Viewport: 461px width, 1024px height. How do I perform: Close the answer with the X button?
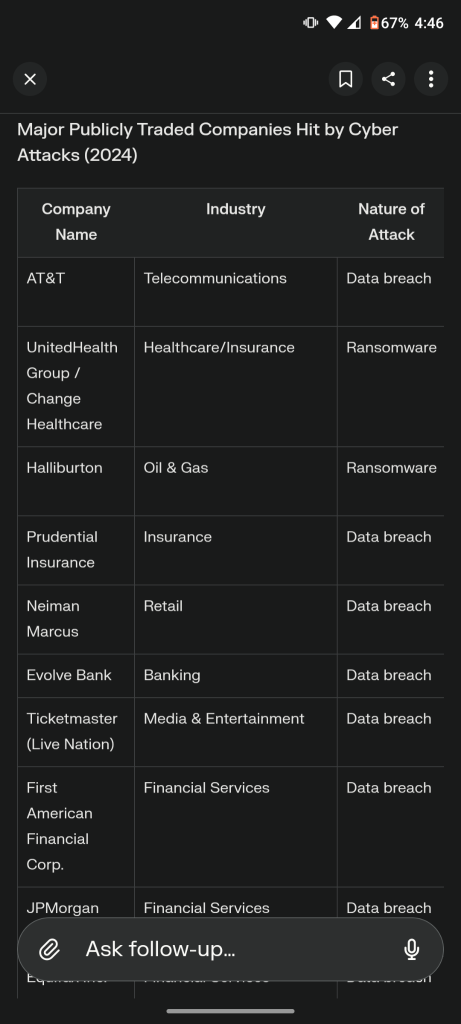pyautogui.click(x=30, y=80)
